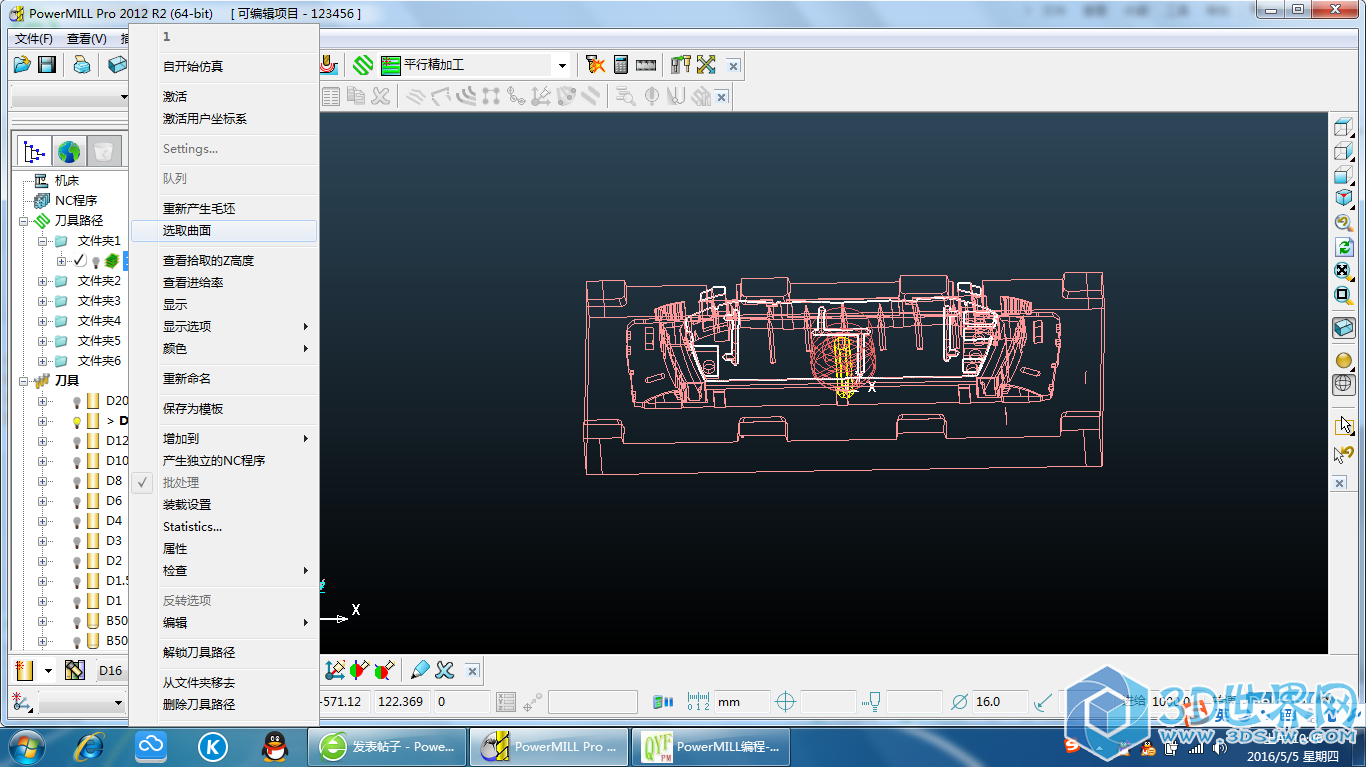Open the QQ penguin taskbar icon
Screen dimensions: 1366x767
(273, 746)
